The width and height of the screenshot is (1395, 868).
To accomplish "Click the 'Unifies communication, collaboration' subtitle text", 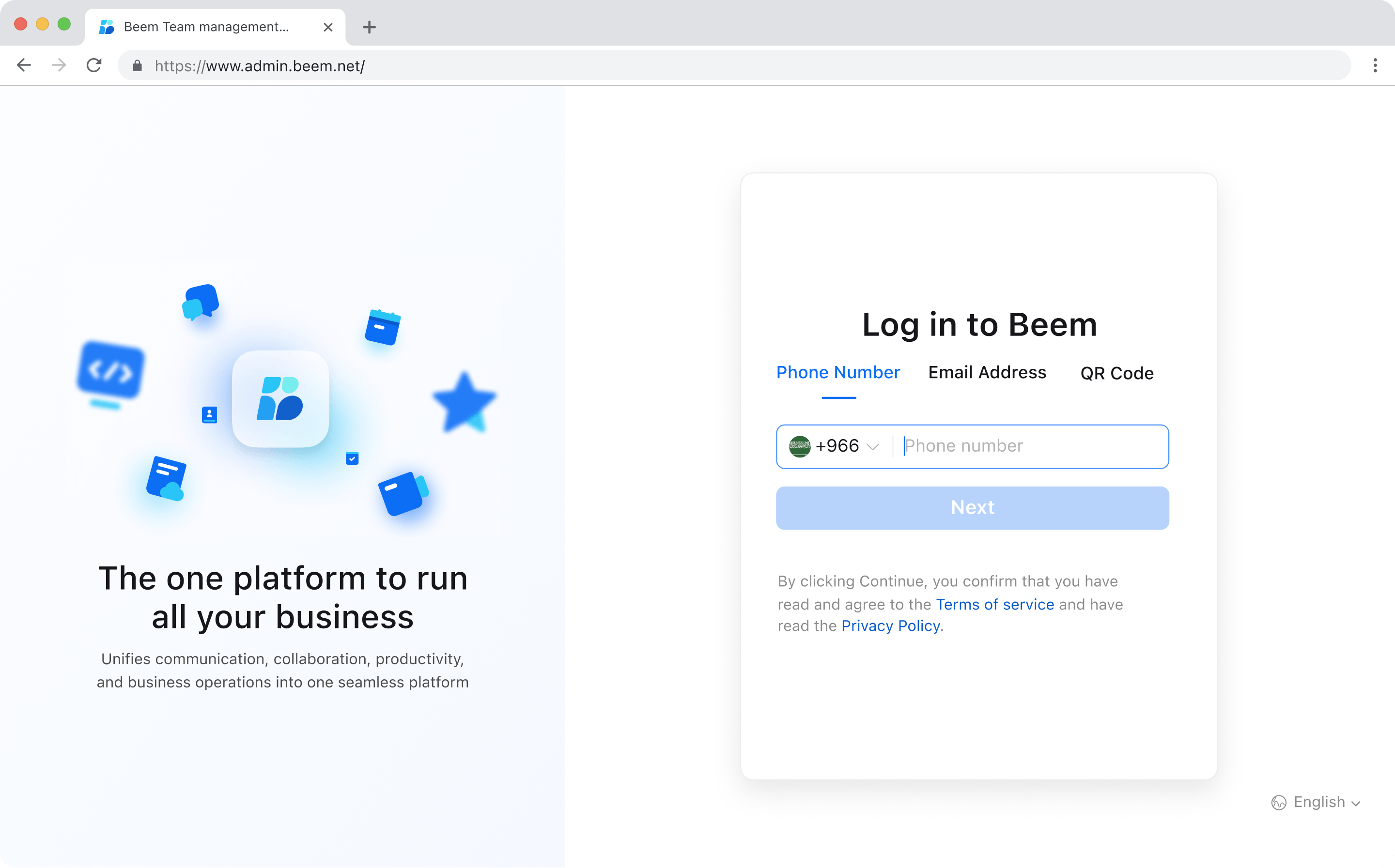I will tap(282, 670).
